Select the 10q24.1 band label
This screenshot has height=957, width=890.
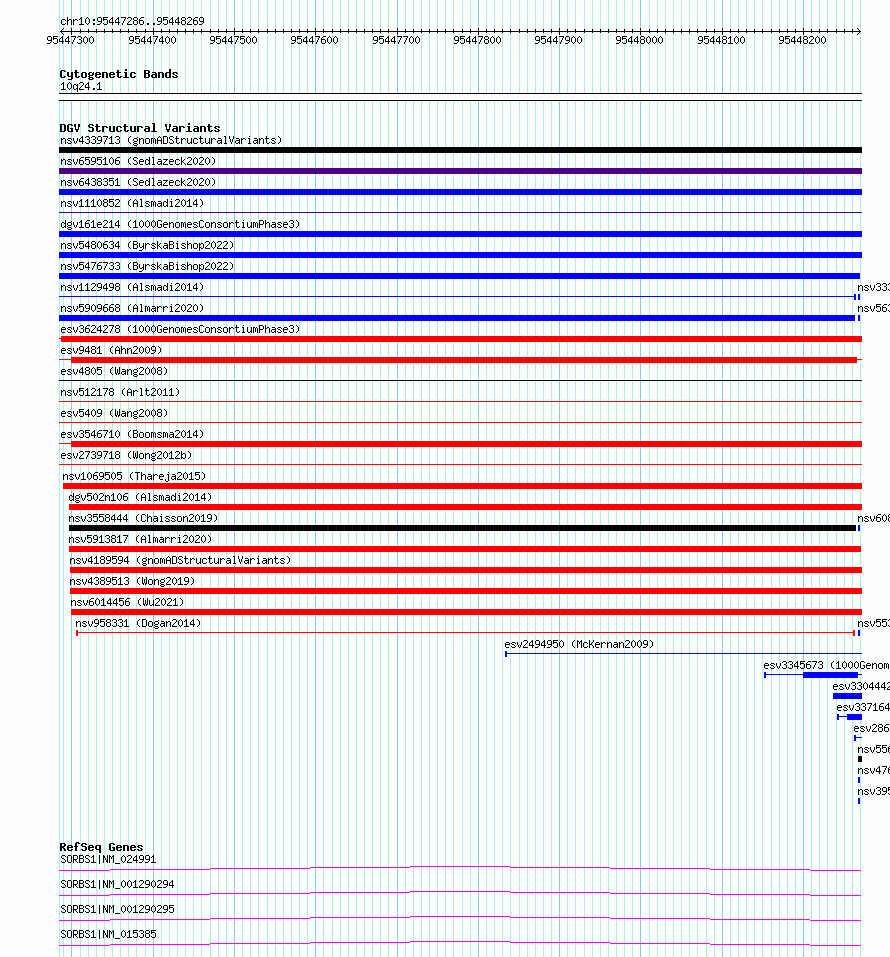(81, 87)
